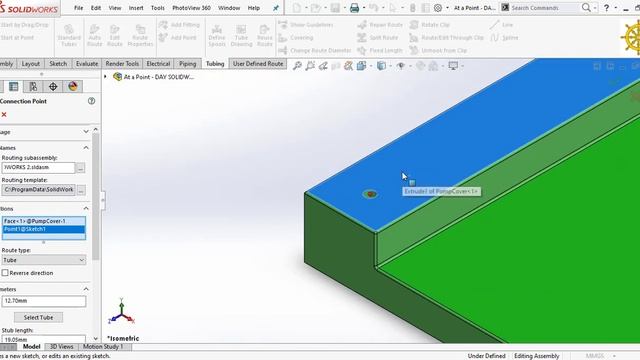Open View Settings monitor icon
640x360 pixels.
pyautogui.click(x=453, y=66)
